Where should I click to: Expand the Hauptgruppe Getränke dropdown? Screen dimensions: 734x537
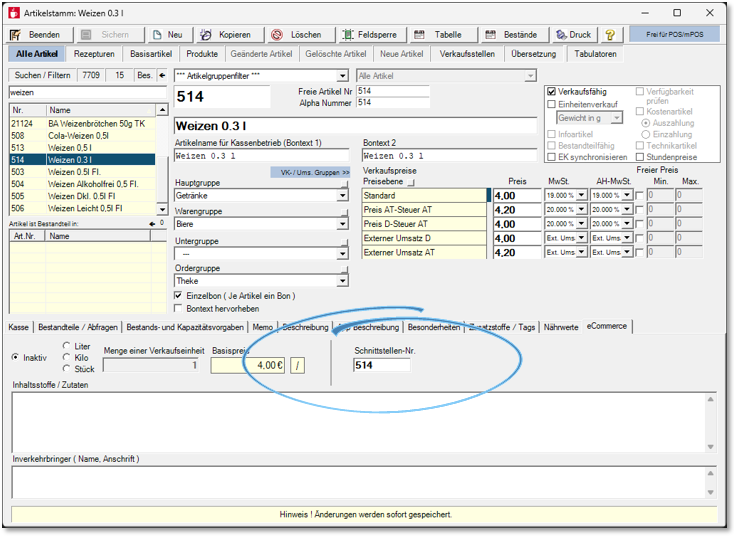[x=343, y=196]
